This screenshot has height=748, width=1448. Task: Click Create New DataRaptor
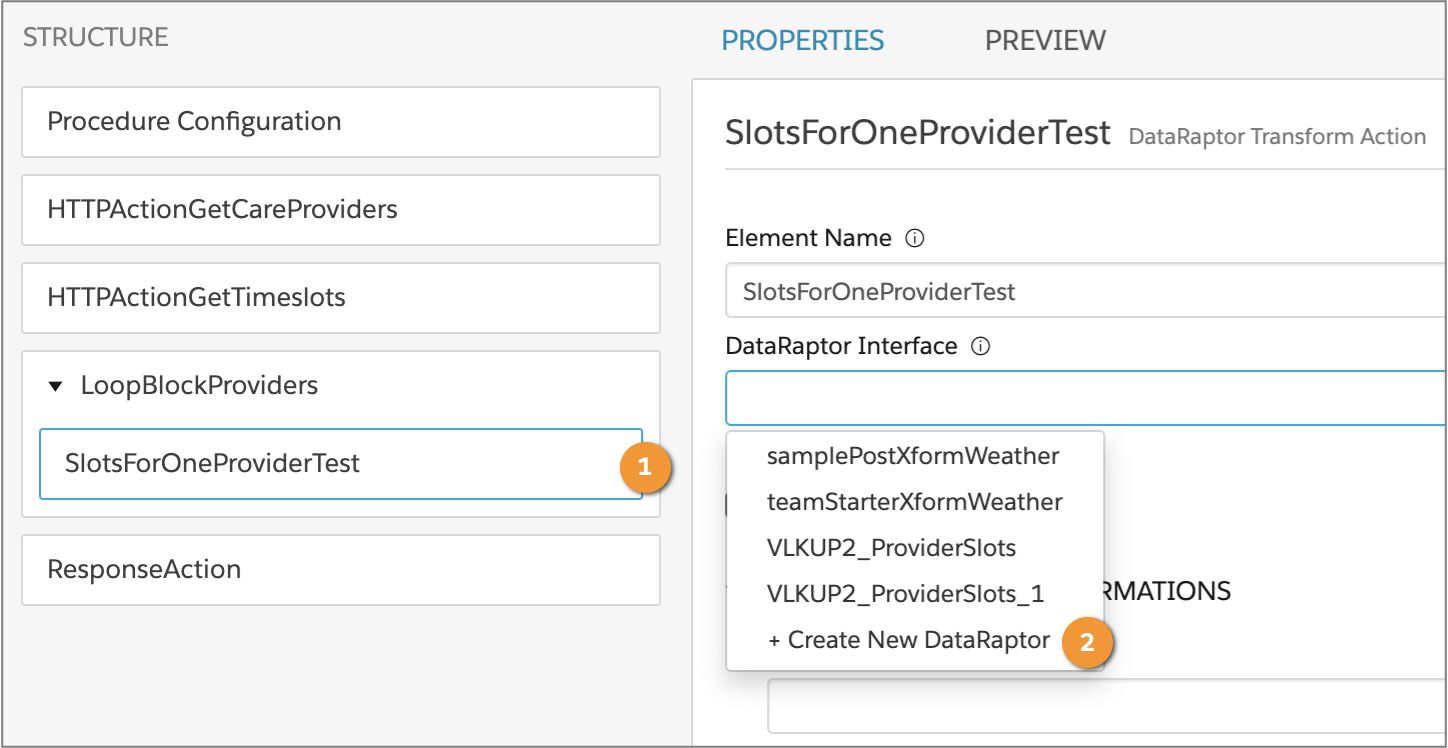tap(907, 639)
